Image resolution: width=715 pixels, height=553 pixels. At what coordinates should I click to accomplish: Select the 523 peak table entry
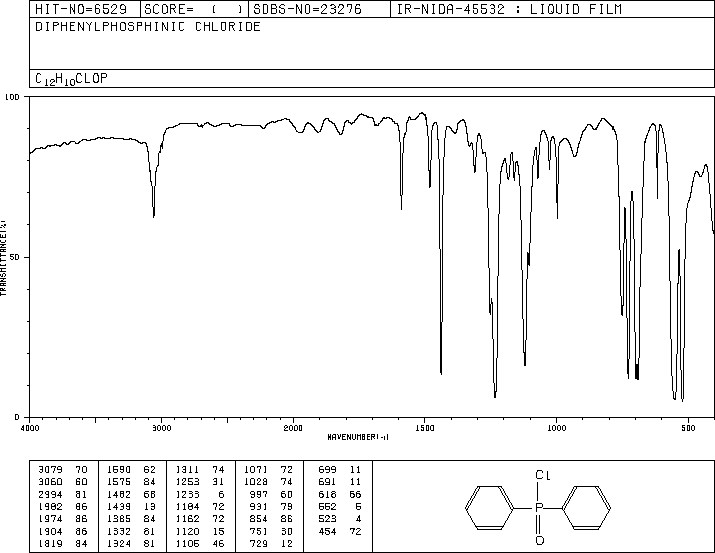tap(340, 519)
